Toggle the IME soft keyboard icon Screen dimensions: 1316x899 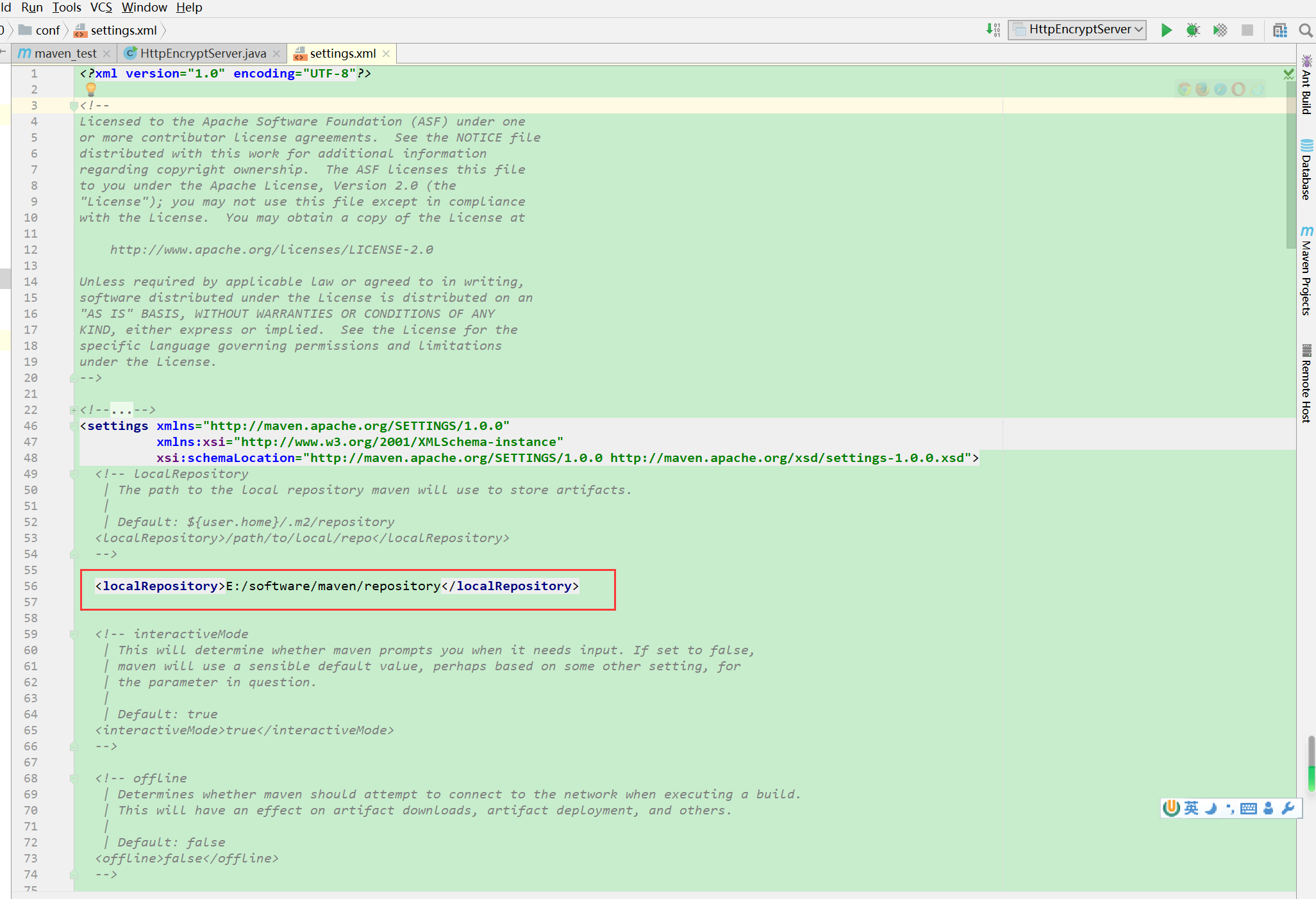(x=1248, y=808)
